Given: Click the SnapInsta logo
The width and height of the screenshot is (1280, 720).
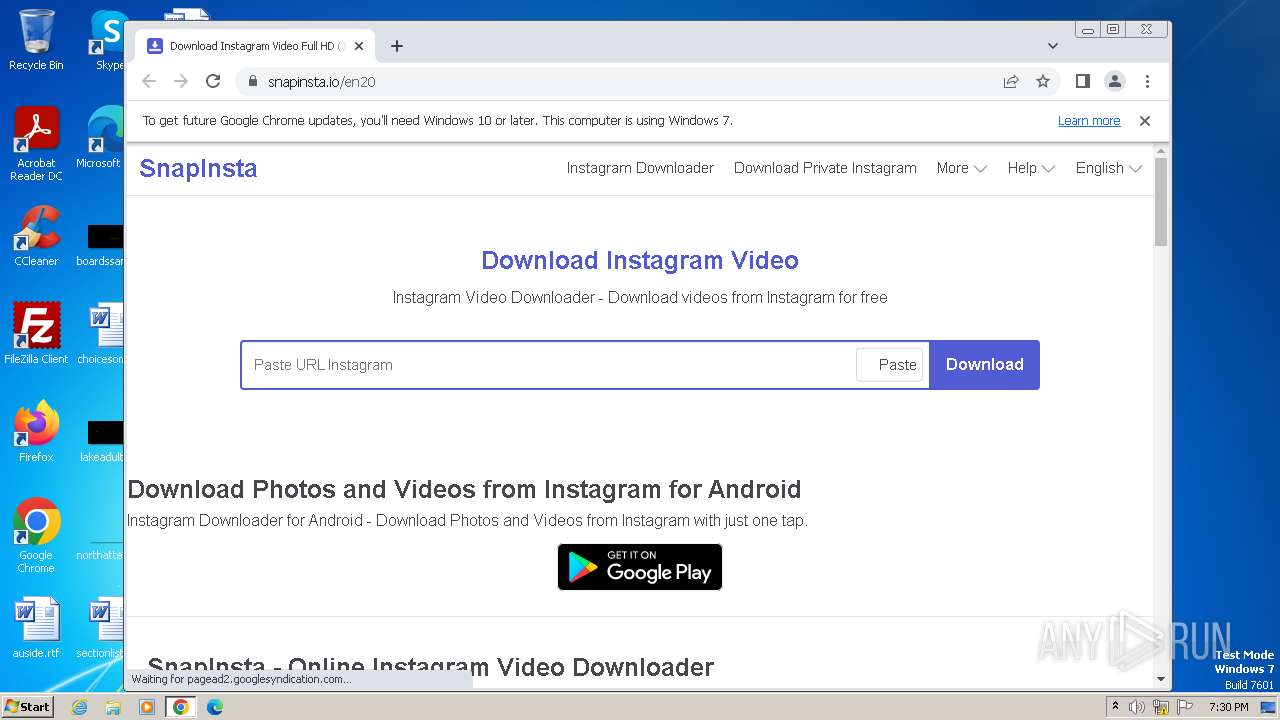Looking at the screenshot, I should (x=198, y=168).
